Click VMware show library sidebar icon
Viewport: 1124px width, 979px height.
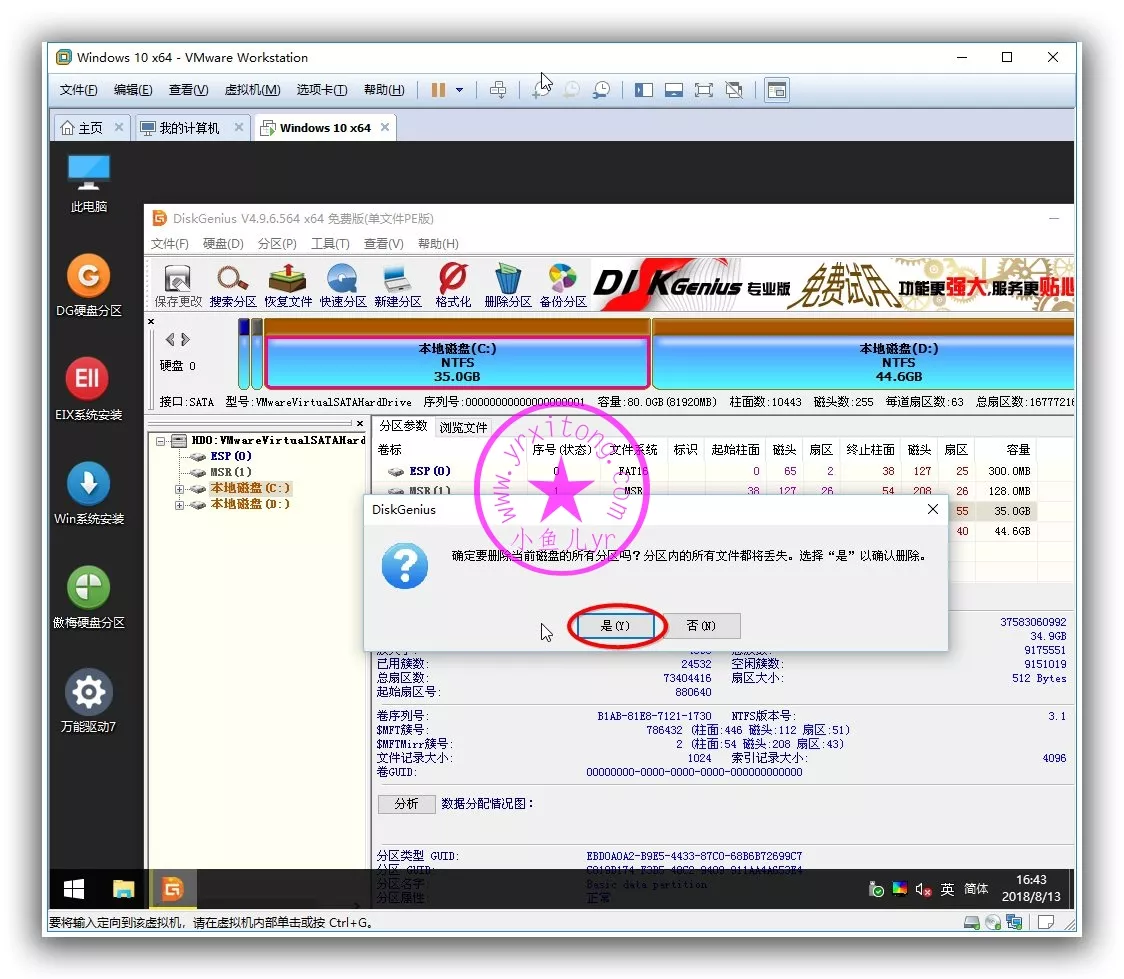tap(644, 90)
